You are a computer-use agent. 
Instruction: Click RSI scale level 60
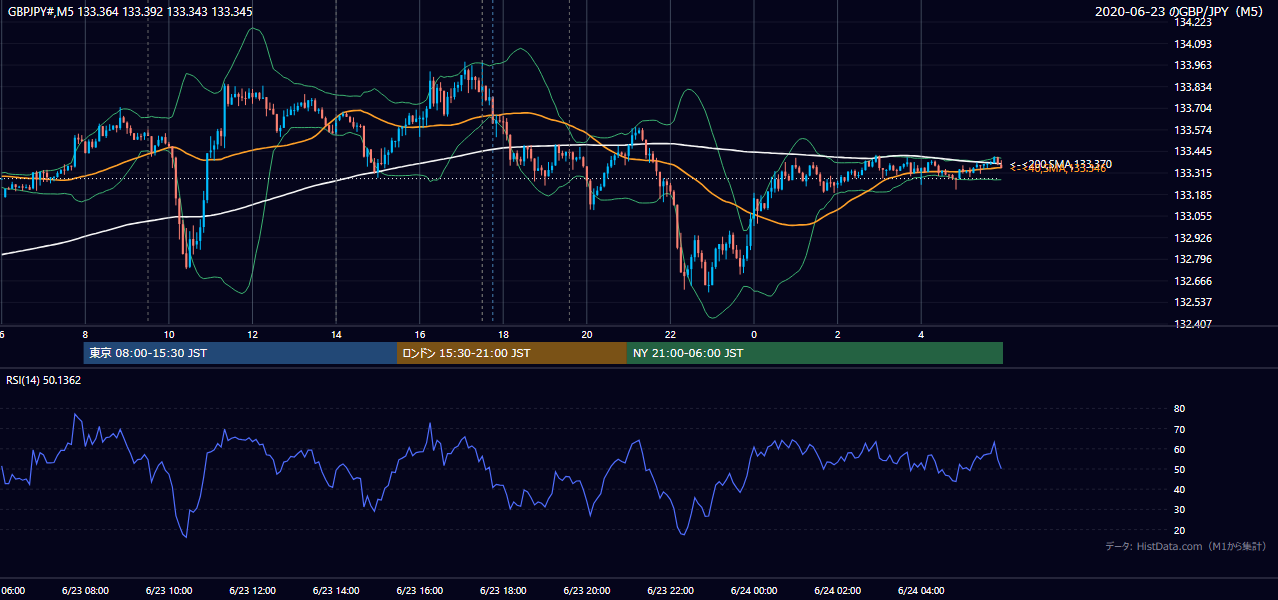pyautogui.click(x=1180, y=449)
